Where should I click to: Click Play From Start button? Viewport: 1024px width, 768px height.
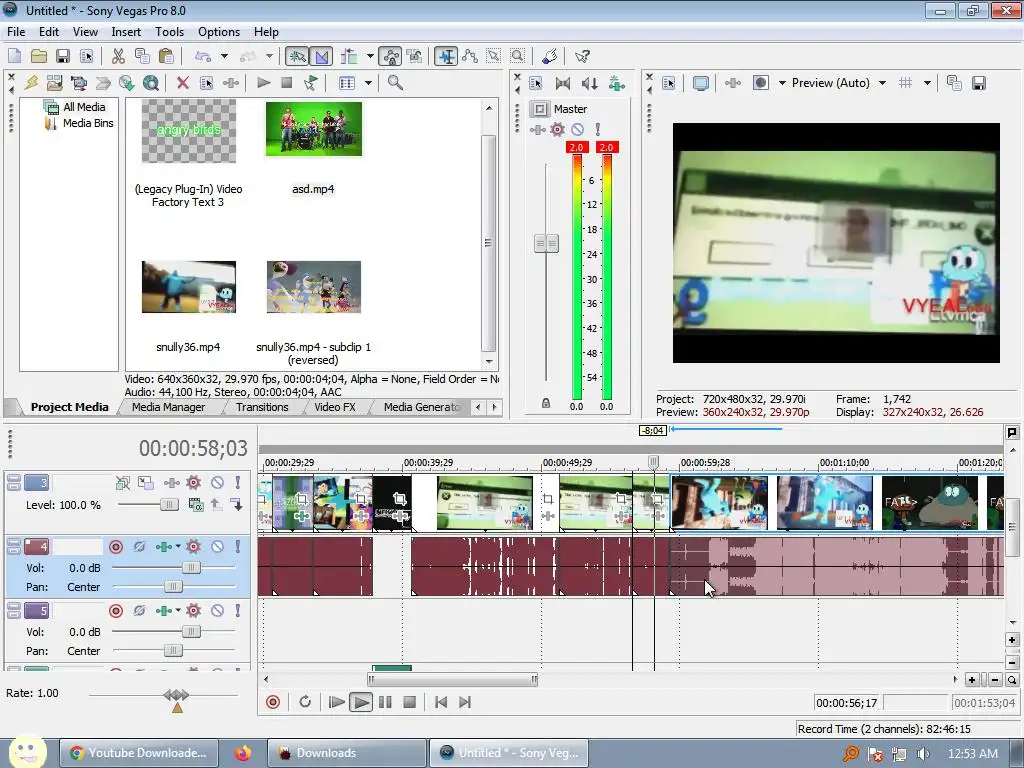tap(336, 702)
